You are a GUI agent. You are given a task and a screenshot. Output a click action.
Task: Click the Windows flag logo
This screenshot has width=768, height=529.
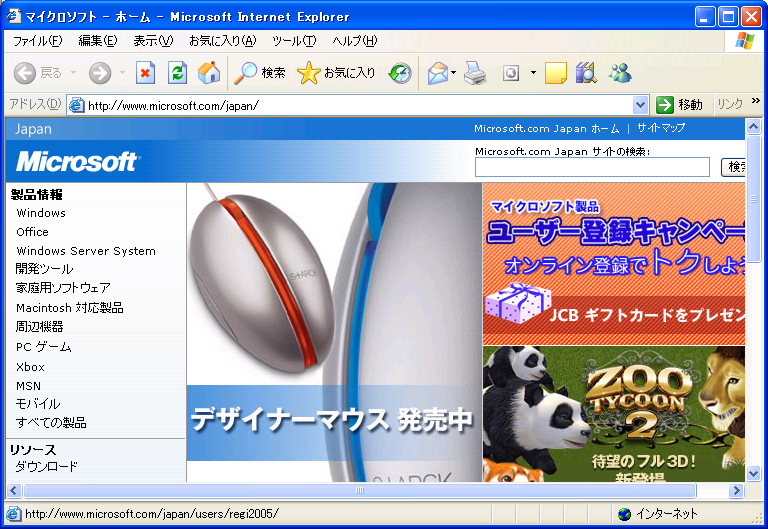click(745, 41)
